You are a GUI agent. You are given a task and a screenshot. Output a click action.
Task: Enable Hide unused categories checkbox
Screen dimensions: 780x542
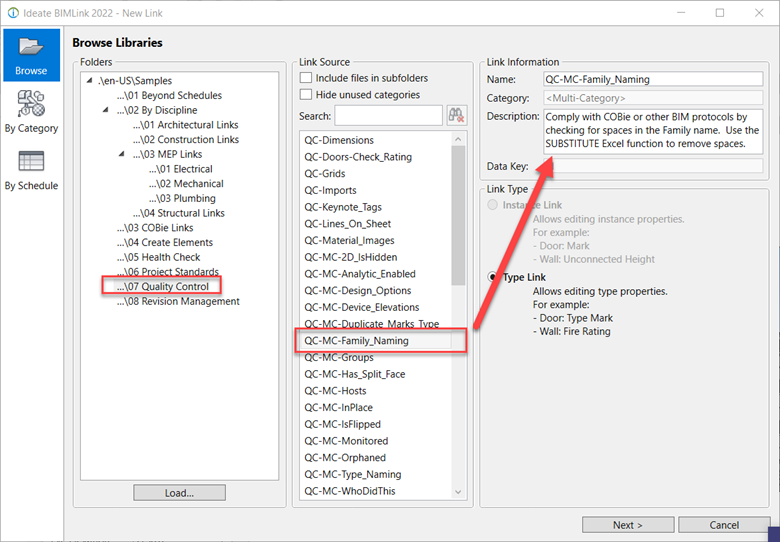(306, 94)
